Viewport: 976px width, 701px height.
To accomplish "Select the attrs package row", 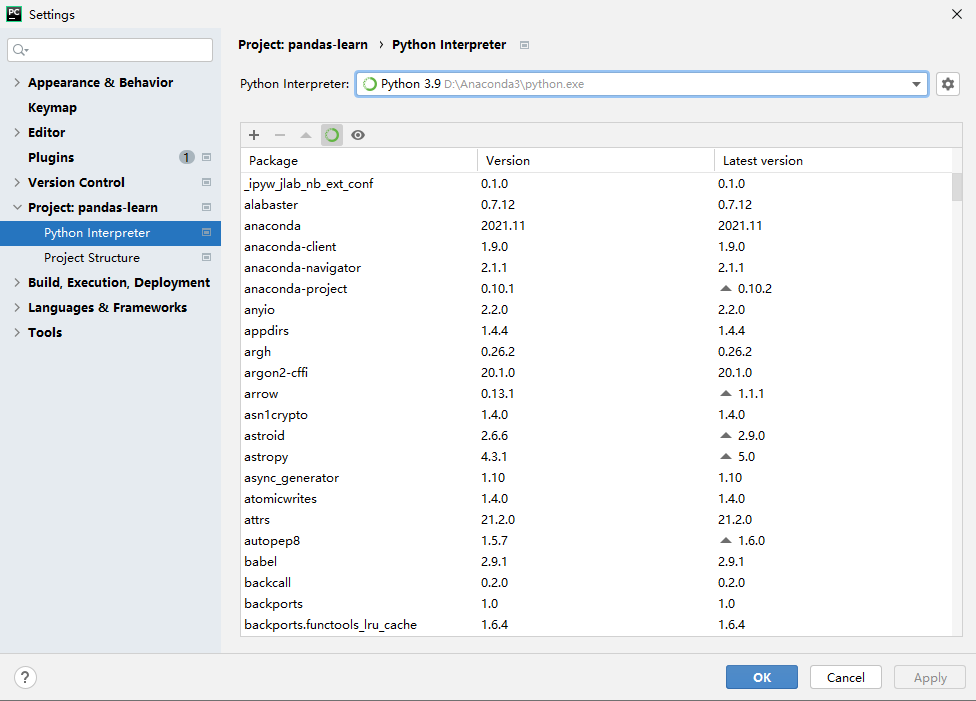I will click(596, 519).
